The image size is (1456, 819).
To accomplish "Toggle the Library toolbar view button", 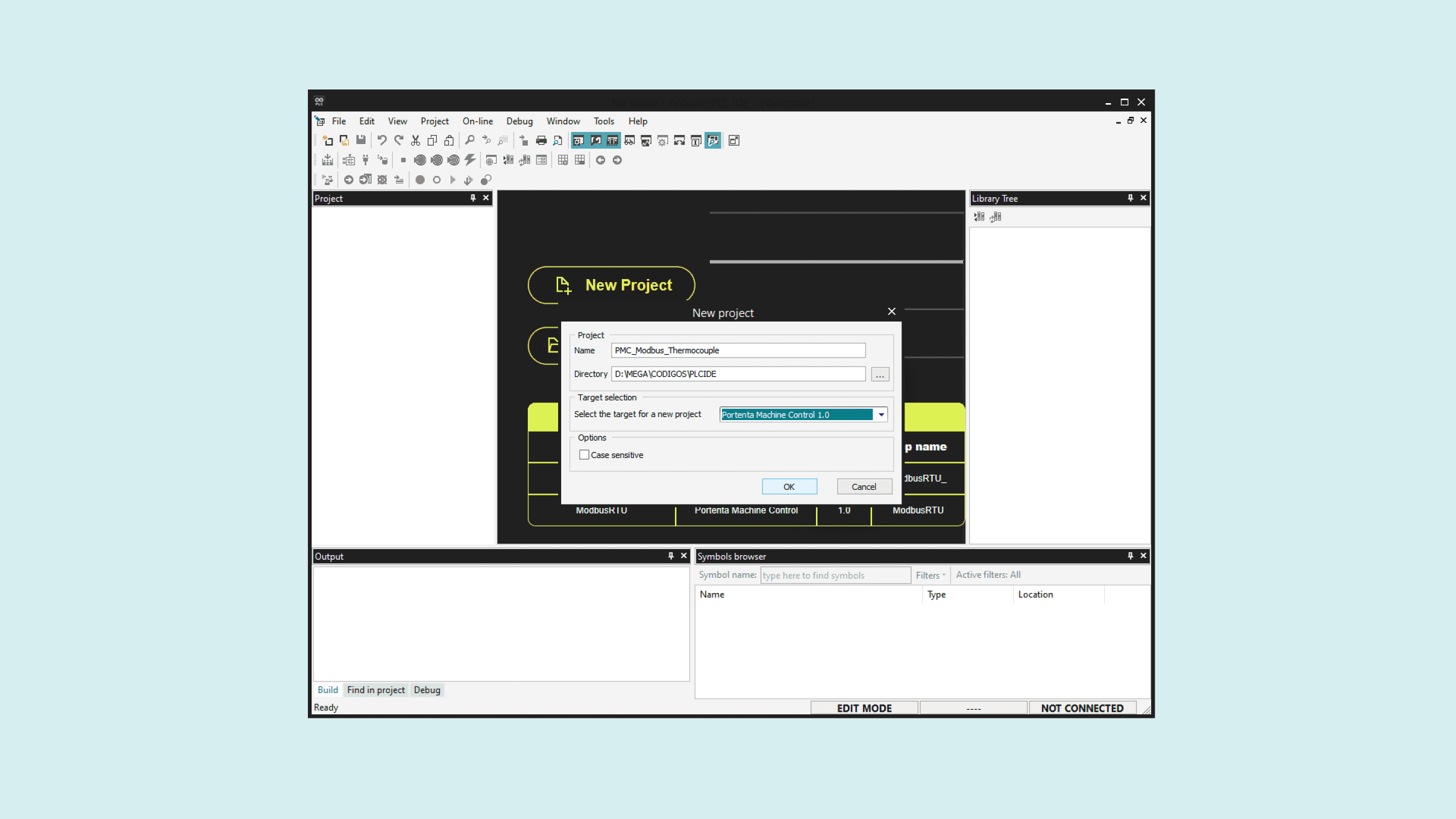I will tap(612, 141).
